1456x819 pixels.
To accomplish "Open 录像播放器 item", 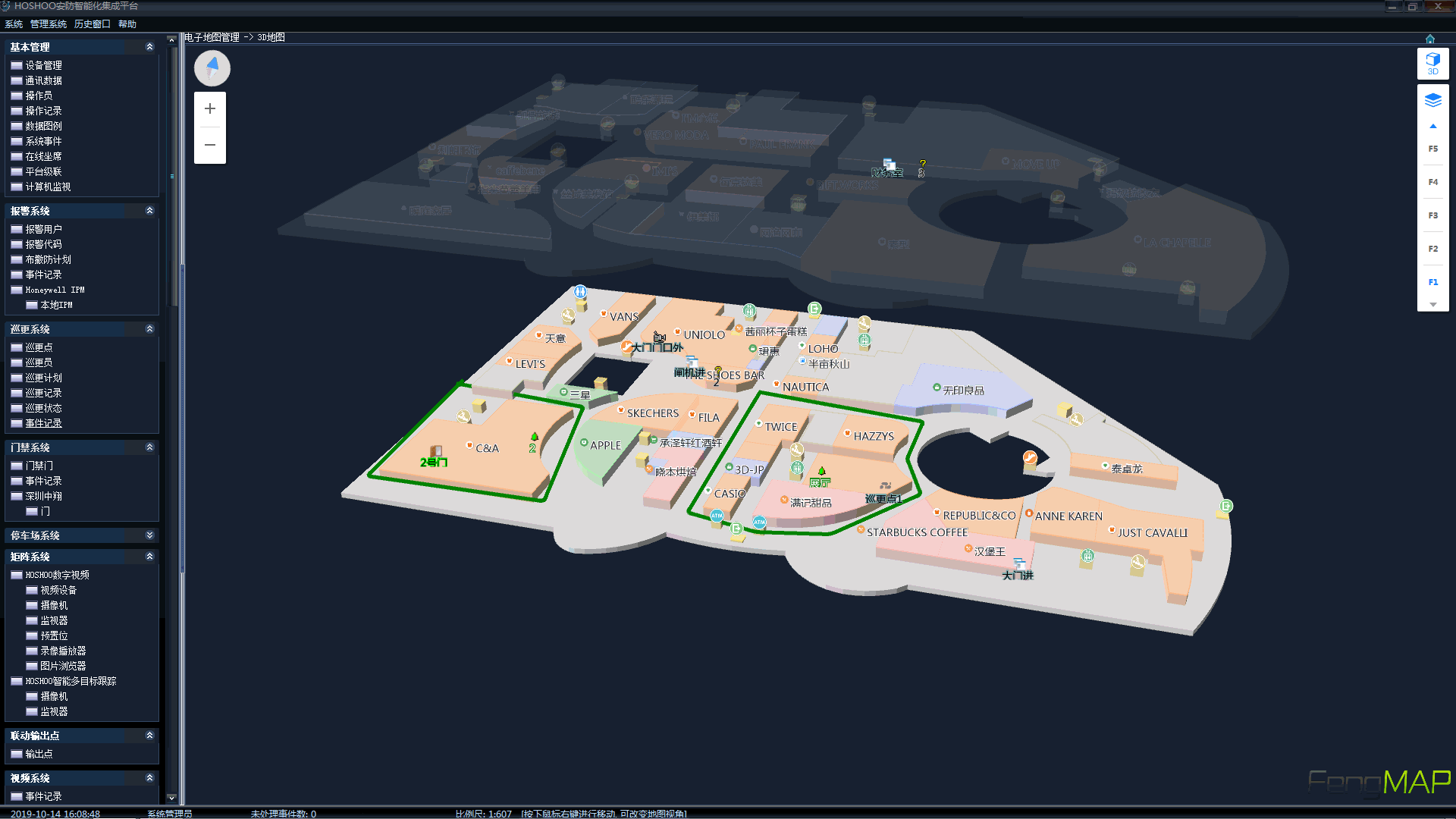I will tap(63, 651).
